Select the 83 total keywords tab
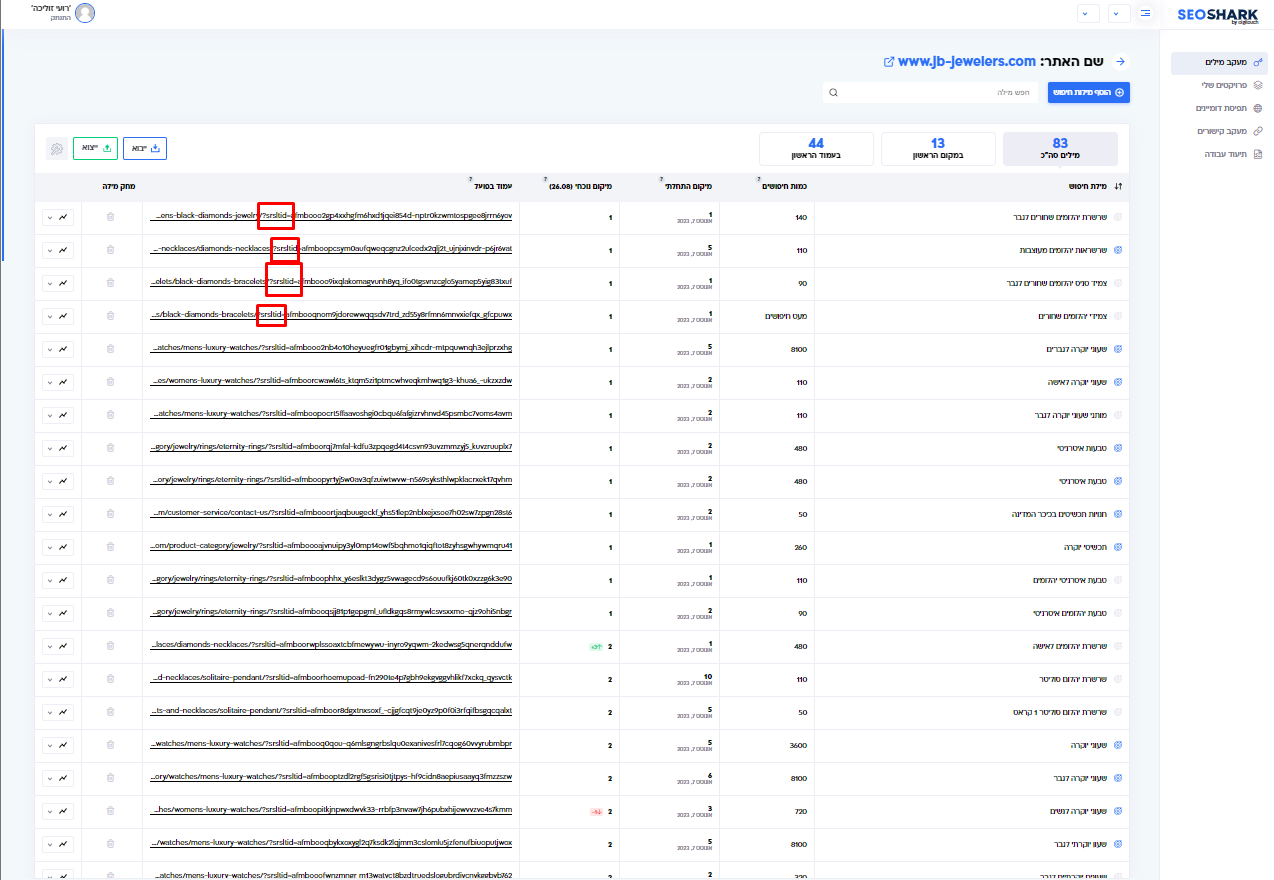1274x880 pixels. 1060,149
